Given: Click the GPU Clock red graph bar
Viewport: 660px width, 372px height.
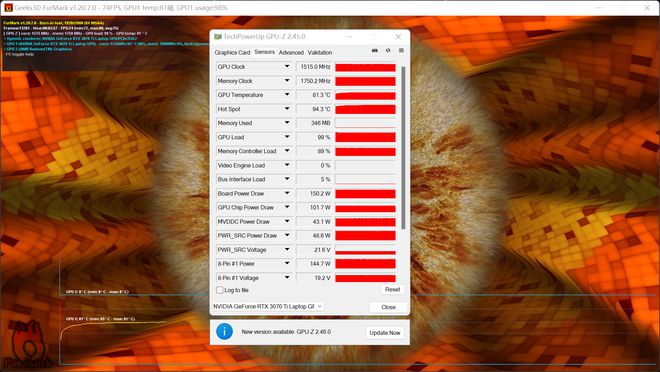Looking at the screenshot, I should coord(365,67).
